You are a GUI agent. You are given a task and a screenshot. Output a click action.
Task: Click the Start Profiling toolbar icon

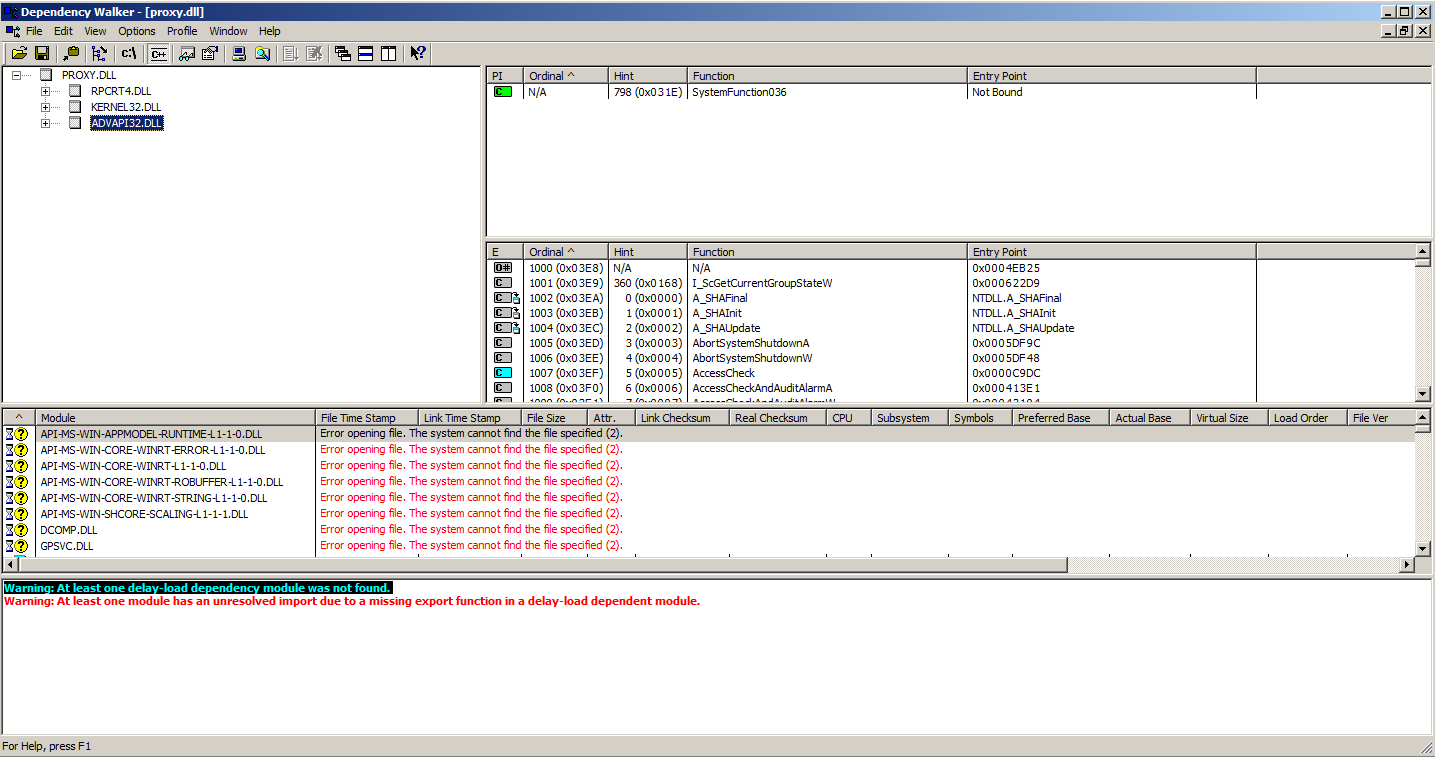(291, 53)
